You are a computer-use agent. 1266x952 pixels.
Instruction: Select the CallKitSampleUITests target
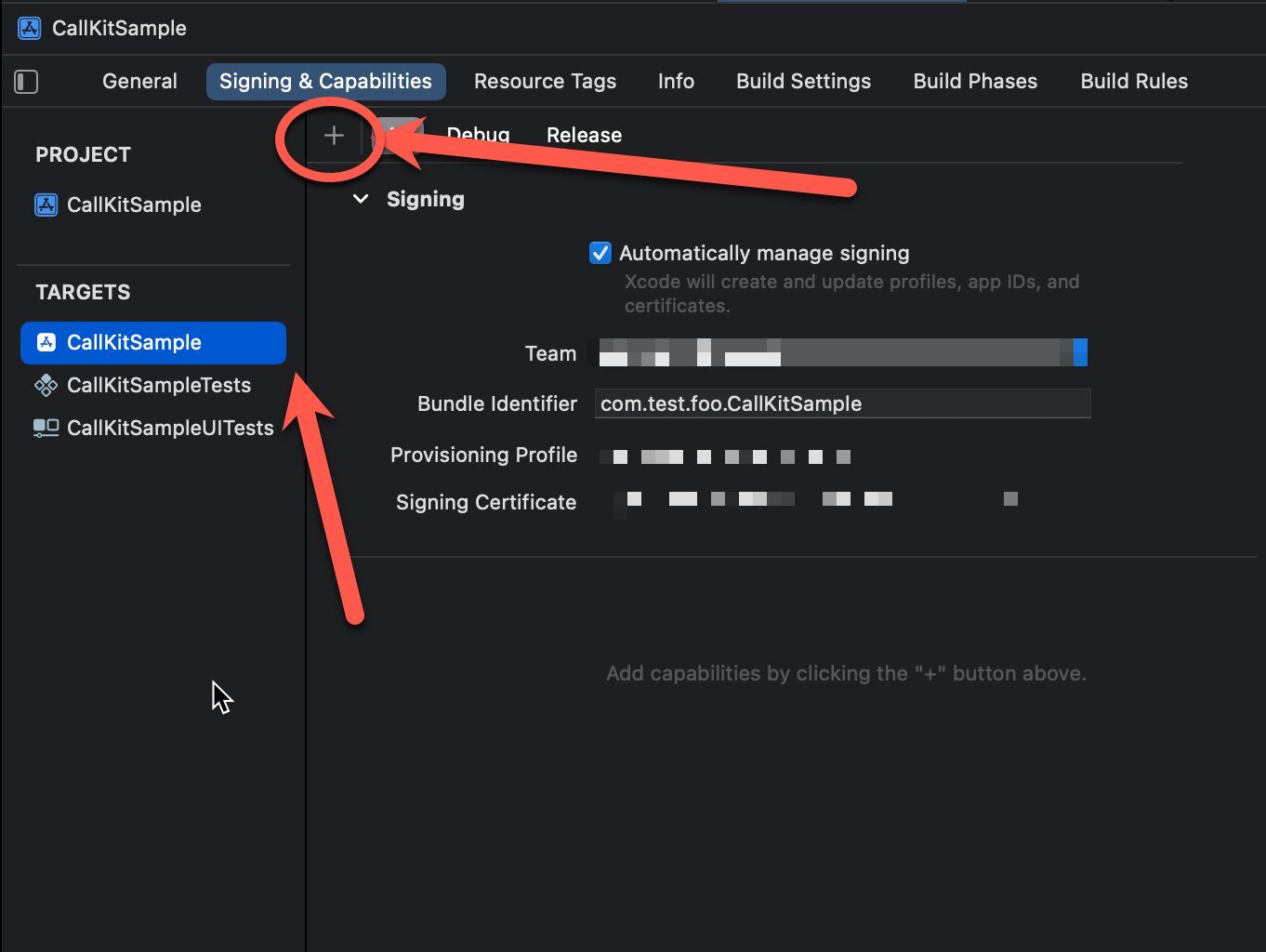170,428
